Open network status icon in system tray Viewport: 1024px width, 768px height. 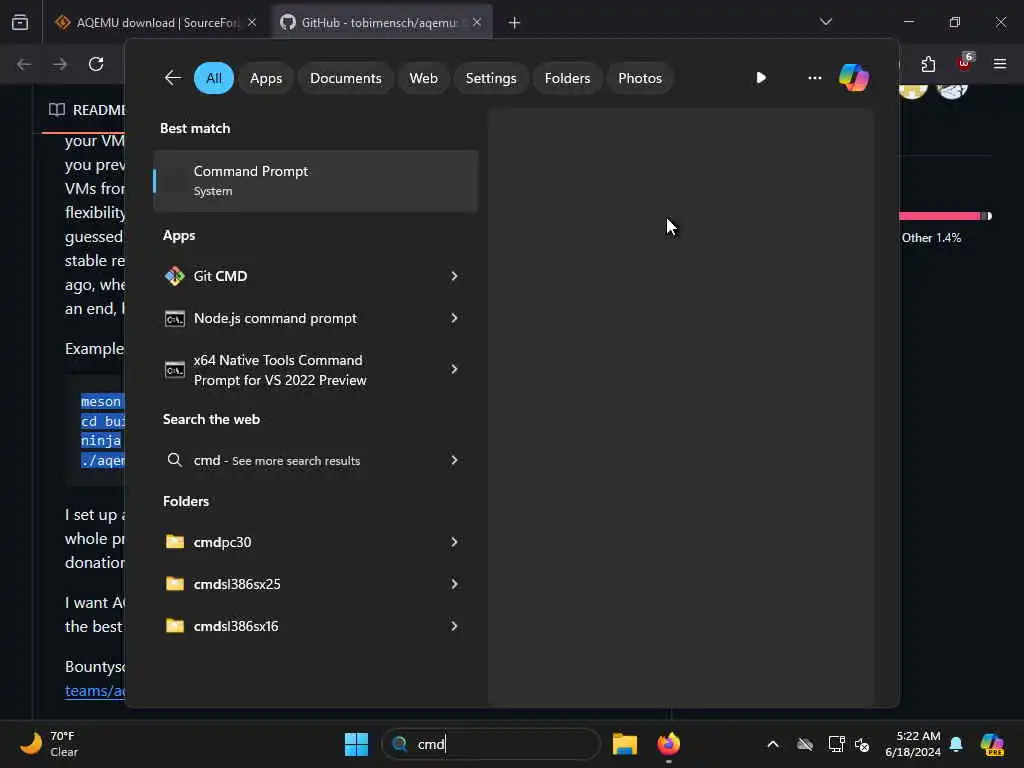[836, 744]
